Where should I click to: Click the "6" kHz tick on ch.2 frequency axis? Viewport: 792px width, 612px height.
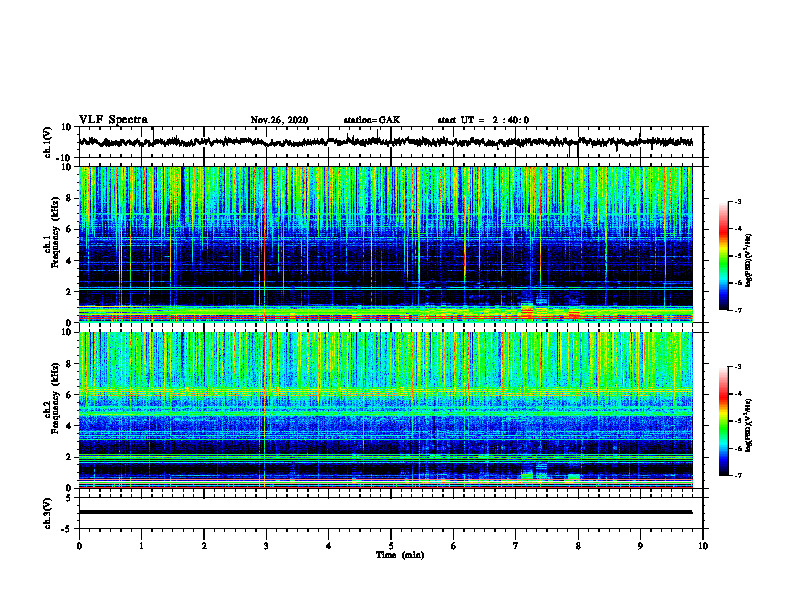pyautogui.click(x=70, y=395)
